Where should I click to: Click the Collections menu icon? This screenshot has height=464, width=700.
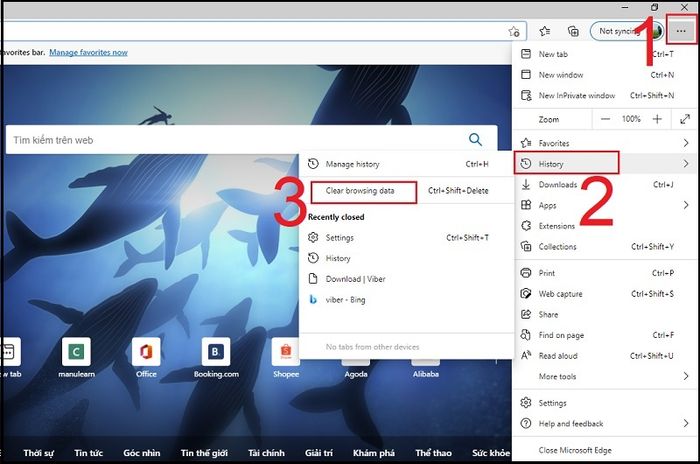tap(526, 246)
